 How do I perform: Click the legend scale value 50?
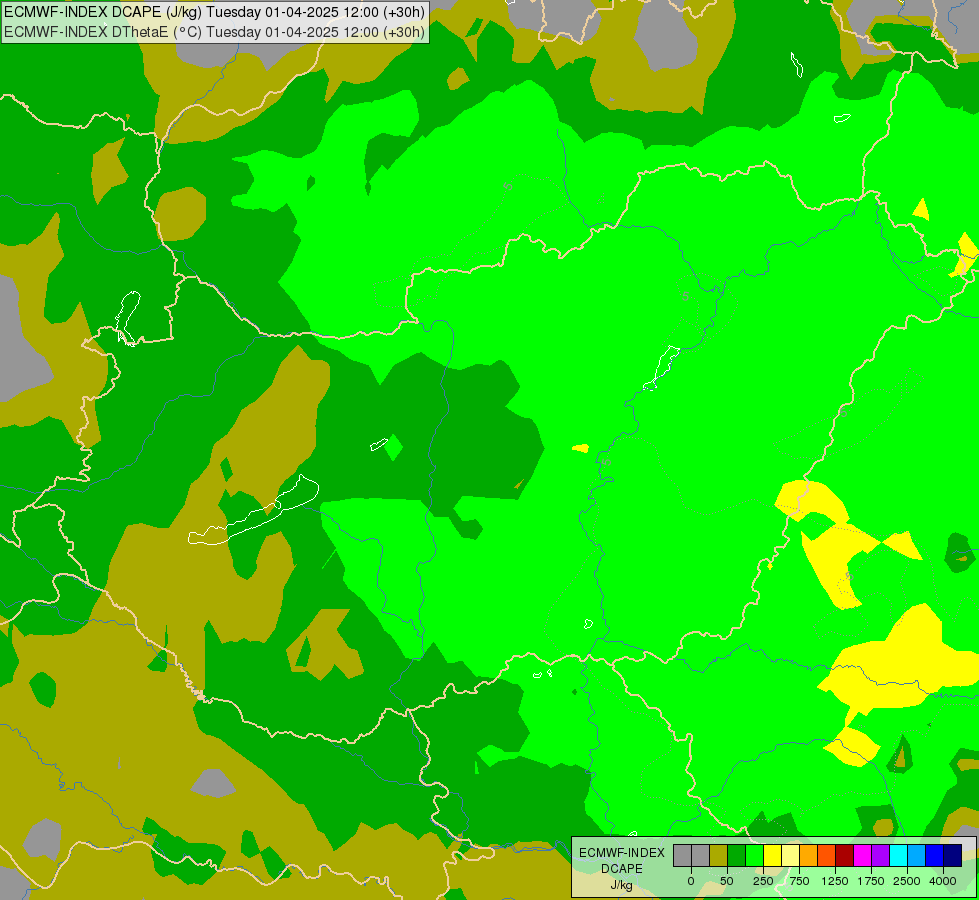727,881
